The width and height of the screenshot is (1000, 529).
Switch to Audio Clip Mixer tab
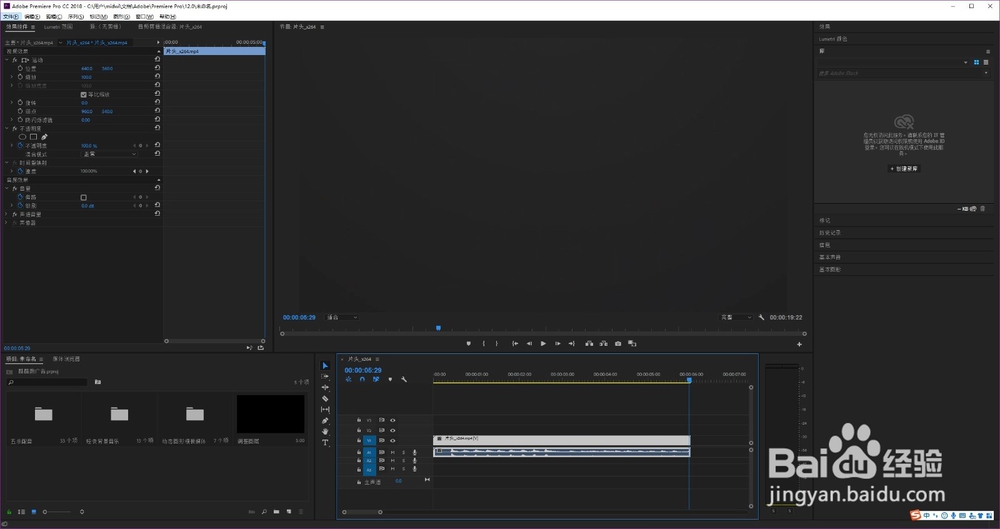(x=170, y=27)
